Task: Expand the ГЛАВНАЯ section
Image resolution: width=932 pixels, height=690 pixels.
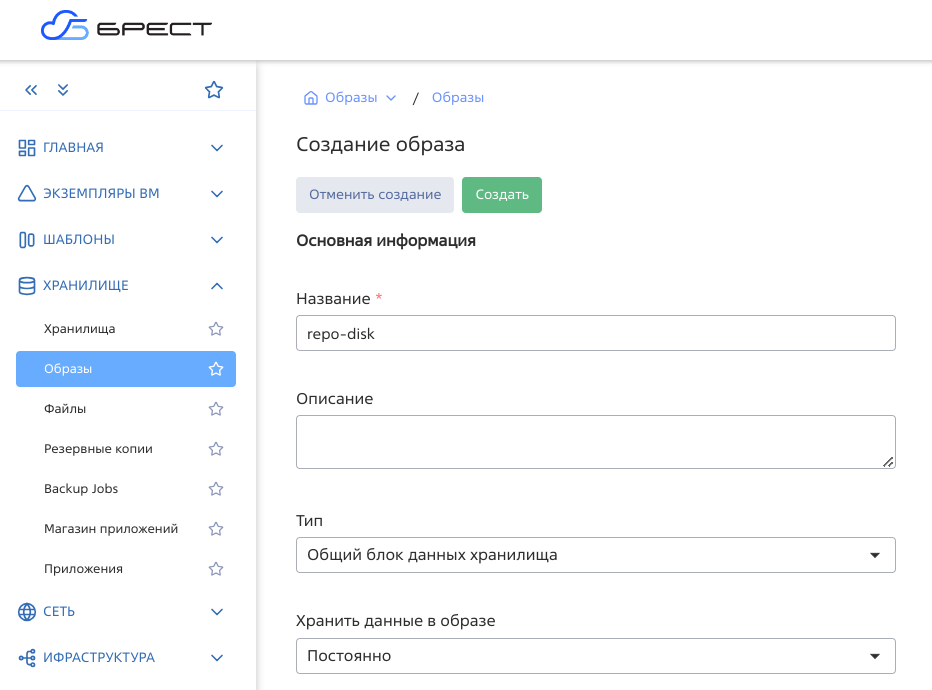Action: click(x=217, y=148)
